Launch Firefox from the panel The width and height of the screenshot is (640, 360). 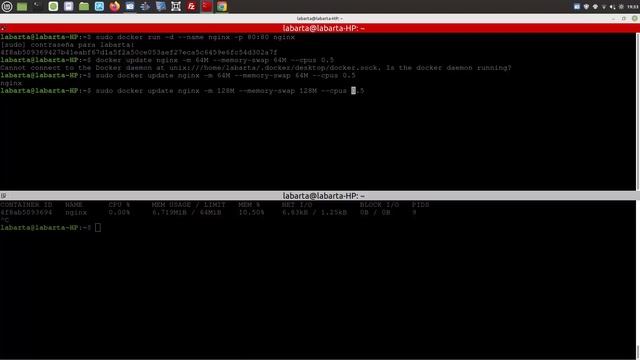click(x=115, y=6)
